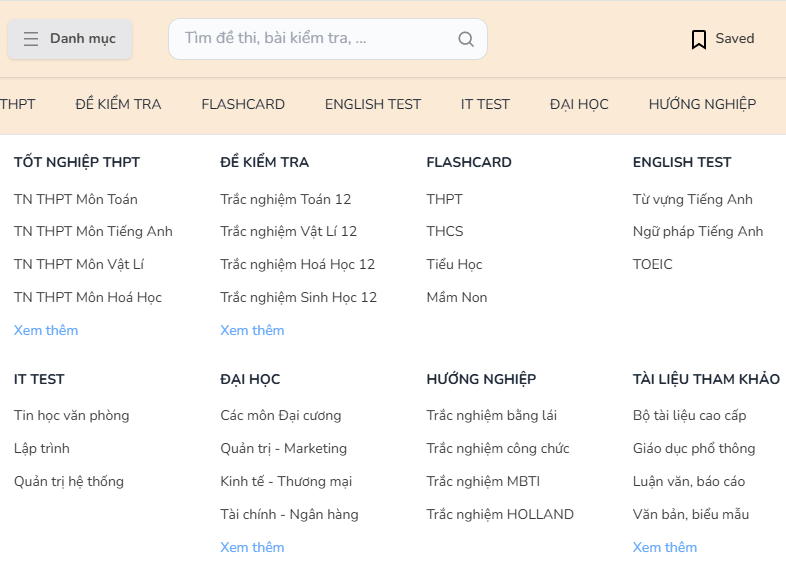Click the Saved bookmark icon

tap(699, 39)
